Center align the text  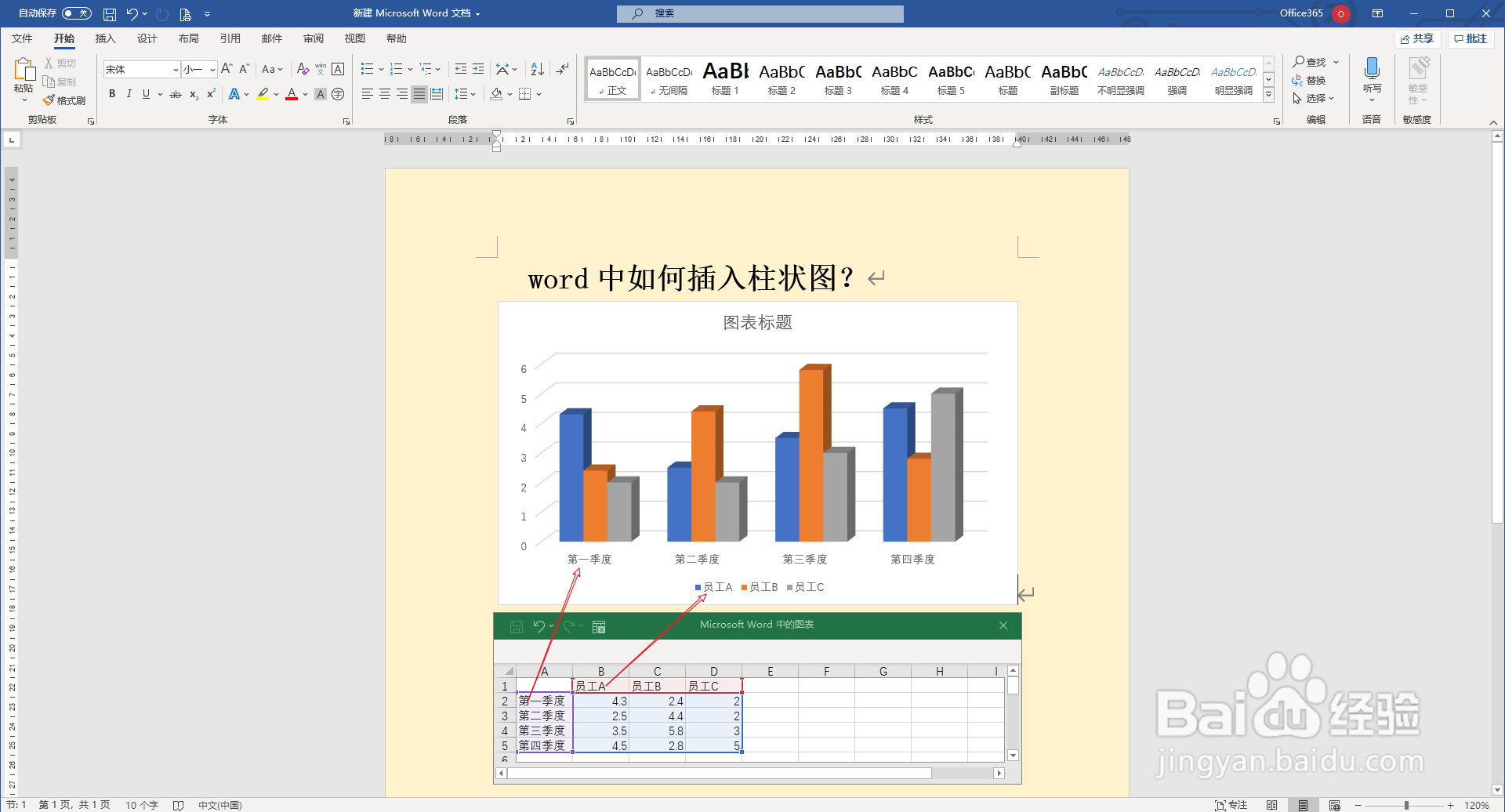tap(384, 94)
